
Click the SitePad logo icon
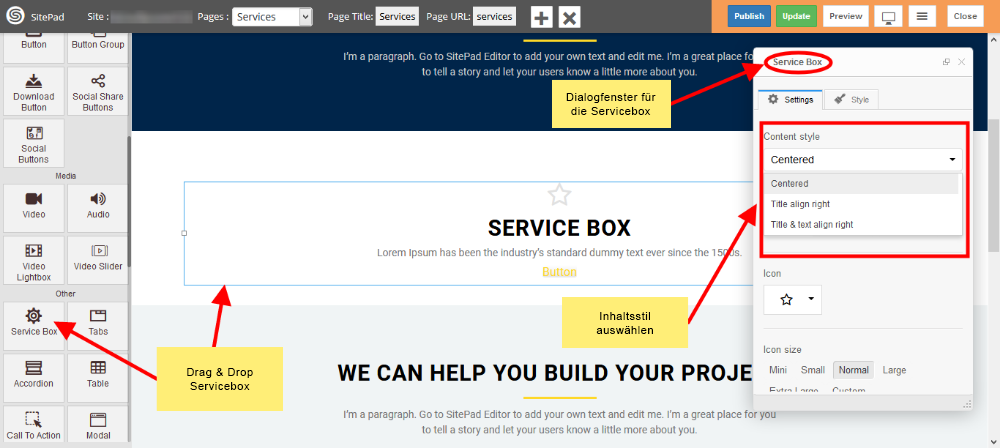15,17
